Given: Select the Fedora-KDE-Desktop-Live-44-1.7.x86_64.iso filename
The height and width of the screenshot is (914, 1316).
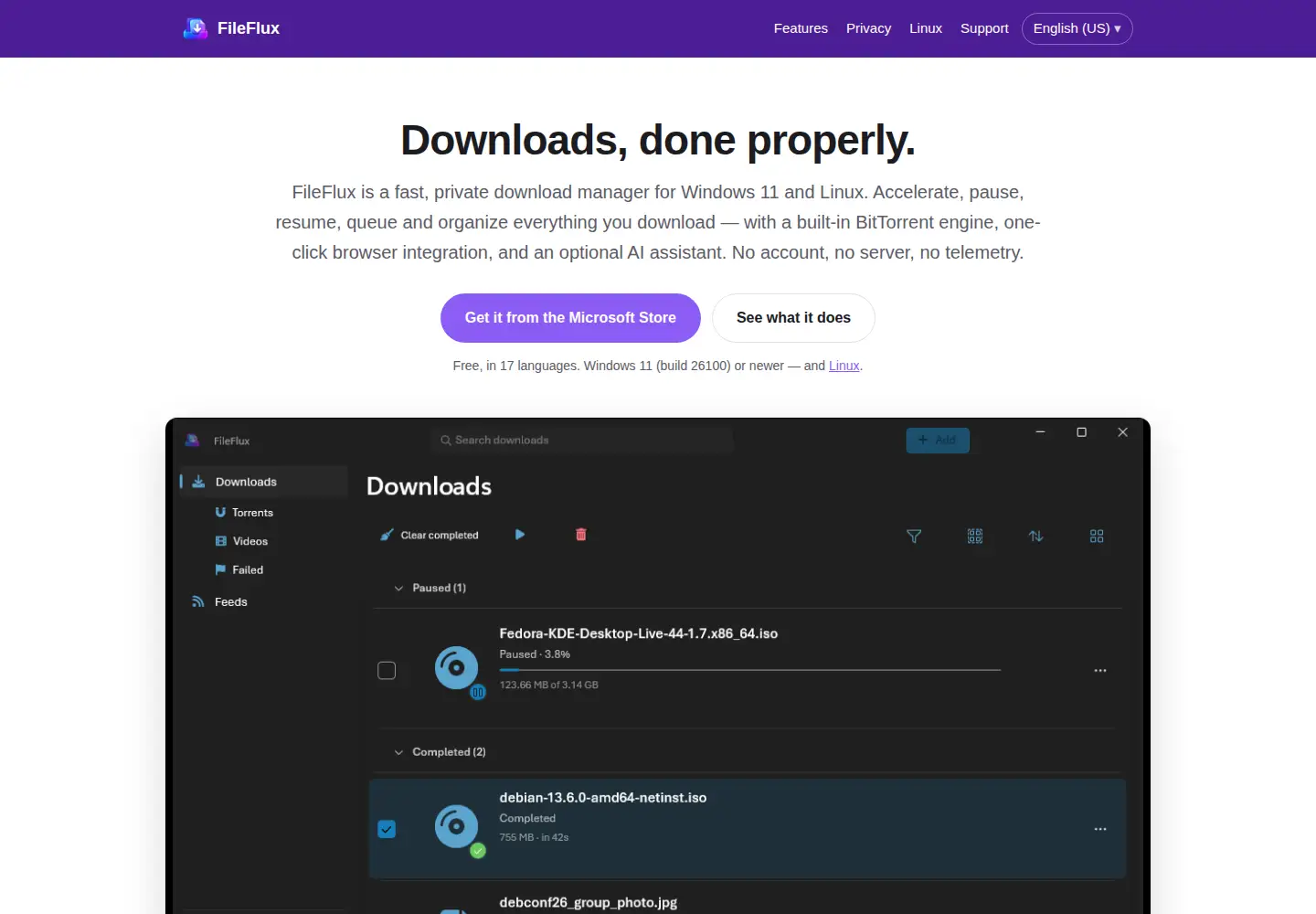Looking at the screenshot, I should pyautogui.click(x=639, y=633).
